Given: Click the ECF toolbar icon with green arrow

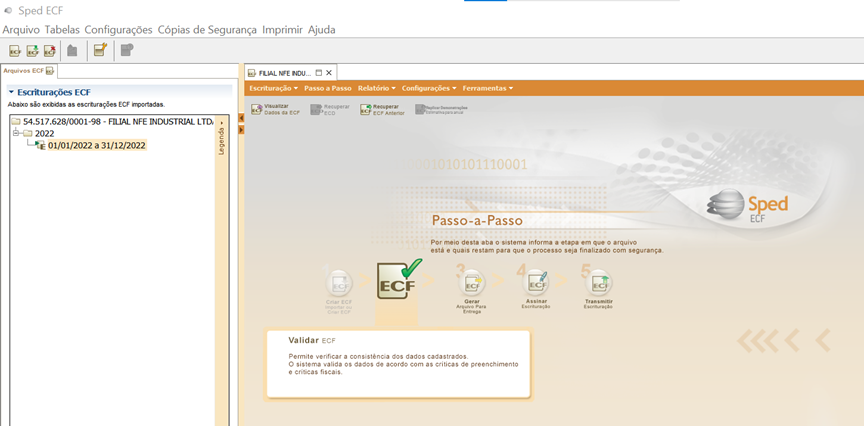Looking at the screenshot, I should 33,51.
